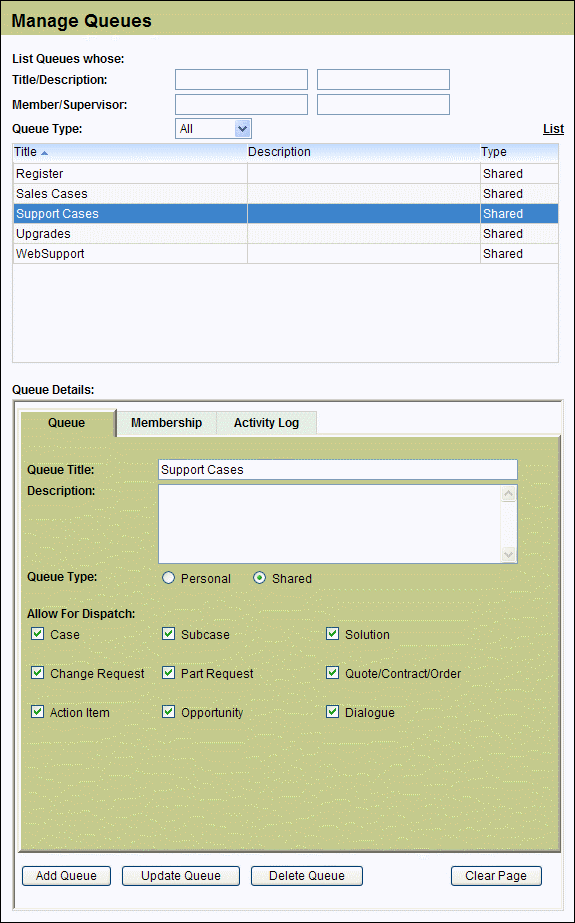Image resolution: width=575 pixels, height=923 pixels.
Task: Switch to the Membership tab
Action: point(167,423)
